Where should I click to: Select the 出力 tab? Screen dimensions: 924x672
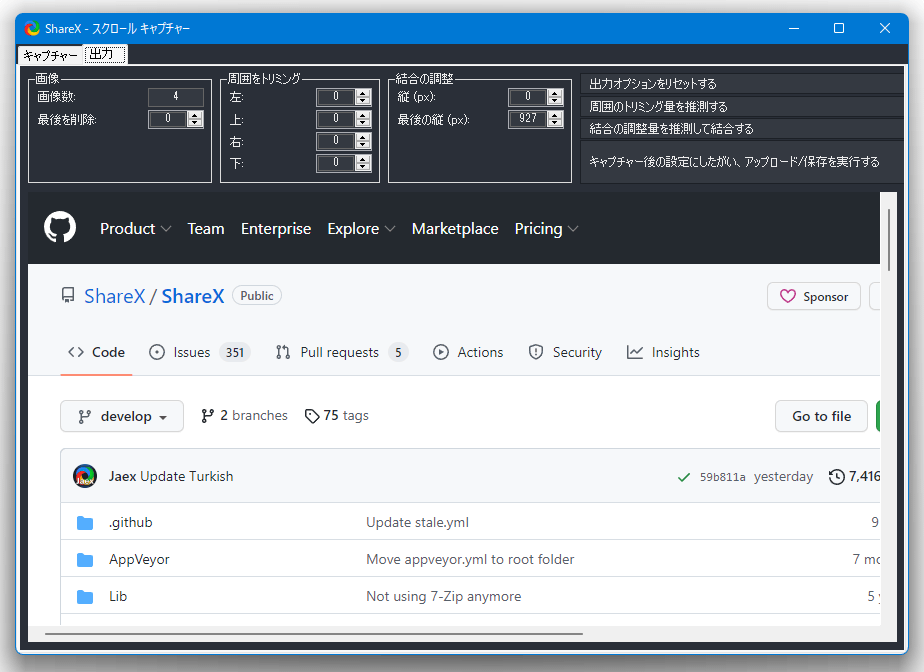105,54
